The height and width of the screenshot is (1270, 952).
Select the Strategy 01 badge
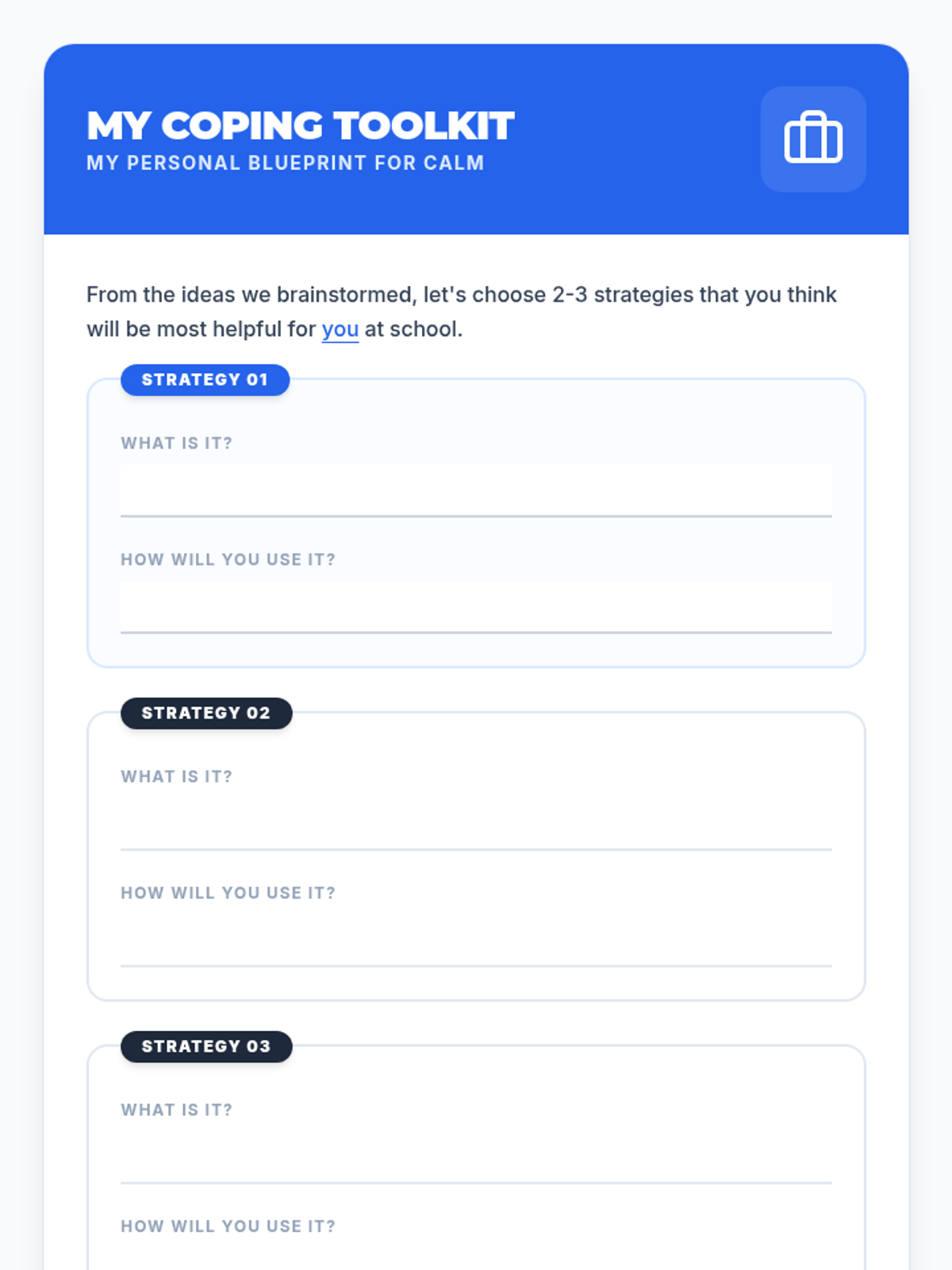click(205, 380)
